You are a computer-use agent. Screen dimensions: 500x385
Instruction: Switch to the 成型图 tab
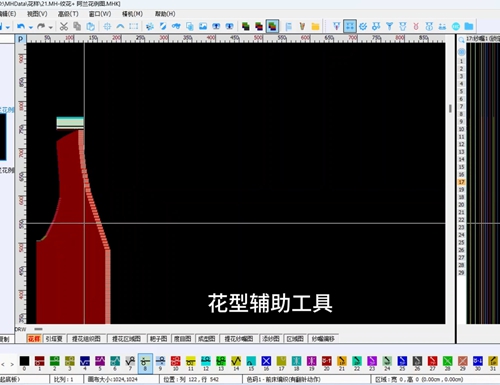206,339
